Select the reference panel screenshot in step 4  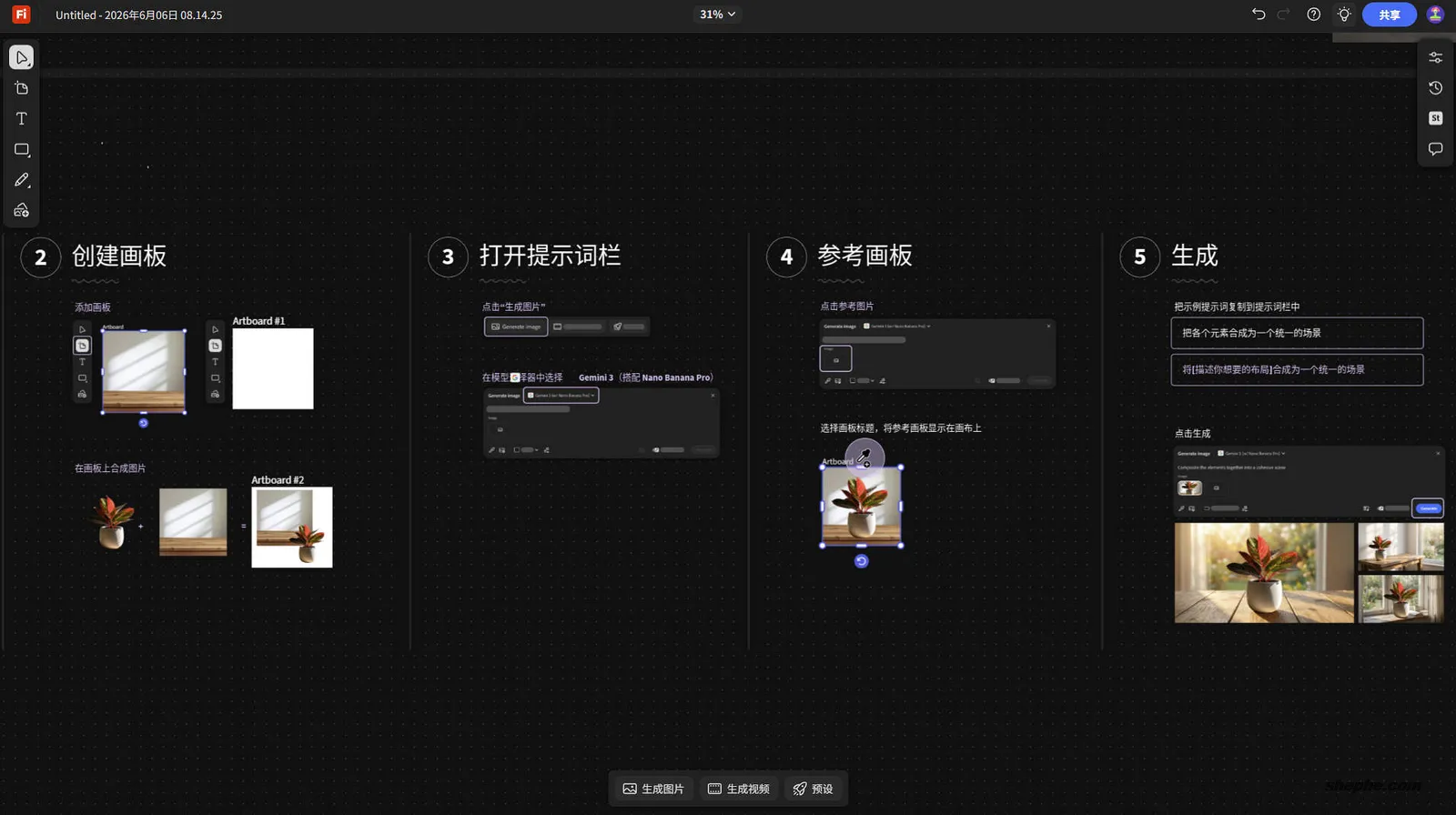tap(937, 354)
